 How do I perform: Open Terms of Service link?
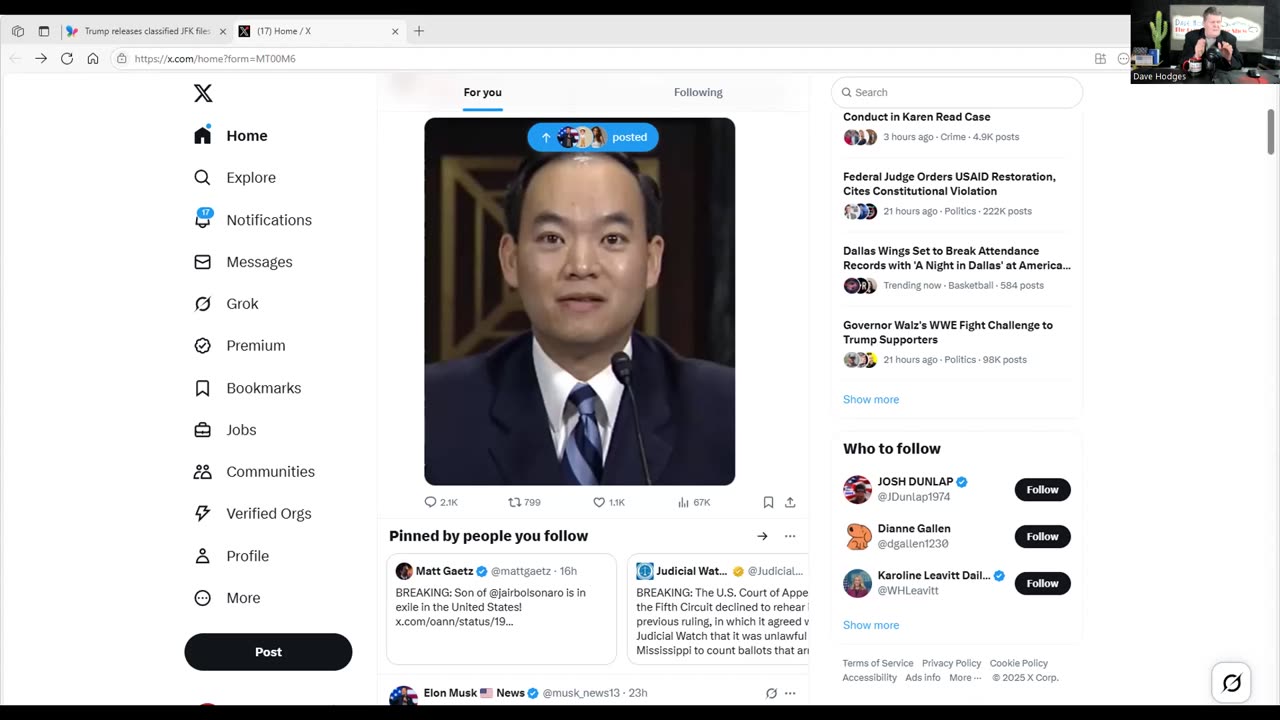[878, 663]
